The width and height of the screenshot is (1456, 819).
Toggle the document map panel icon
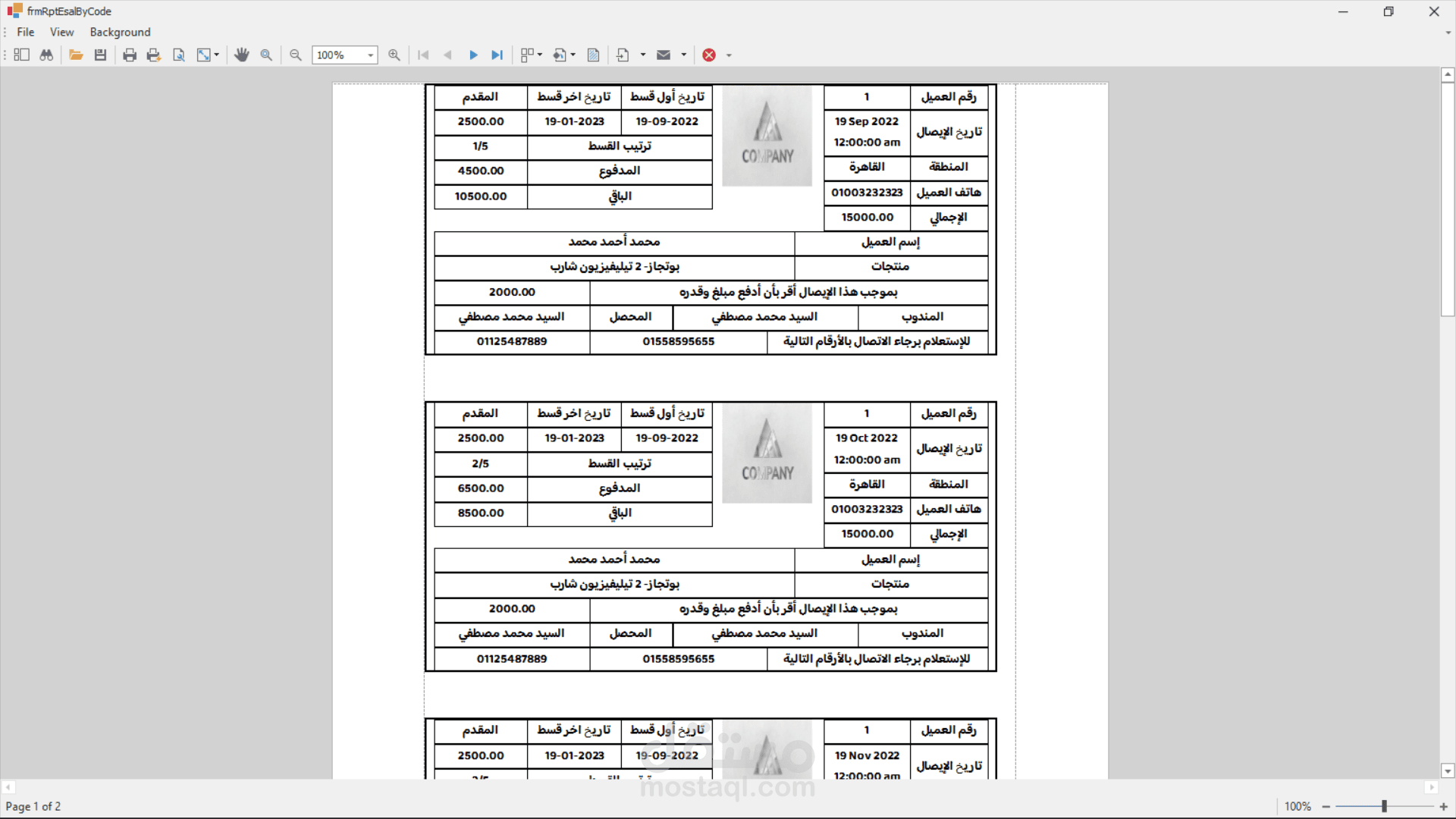tap(21, 55)
